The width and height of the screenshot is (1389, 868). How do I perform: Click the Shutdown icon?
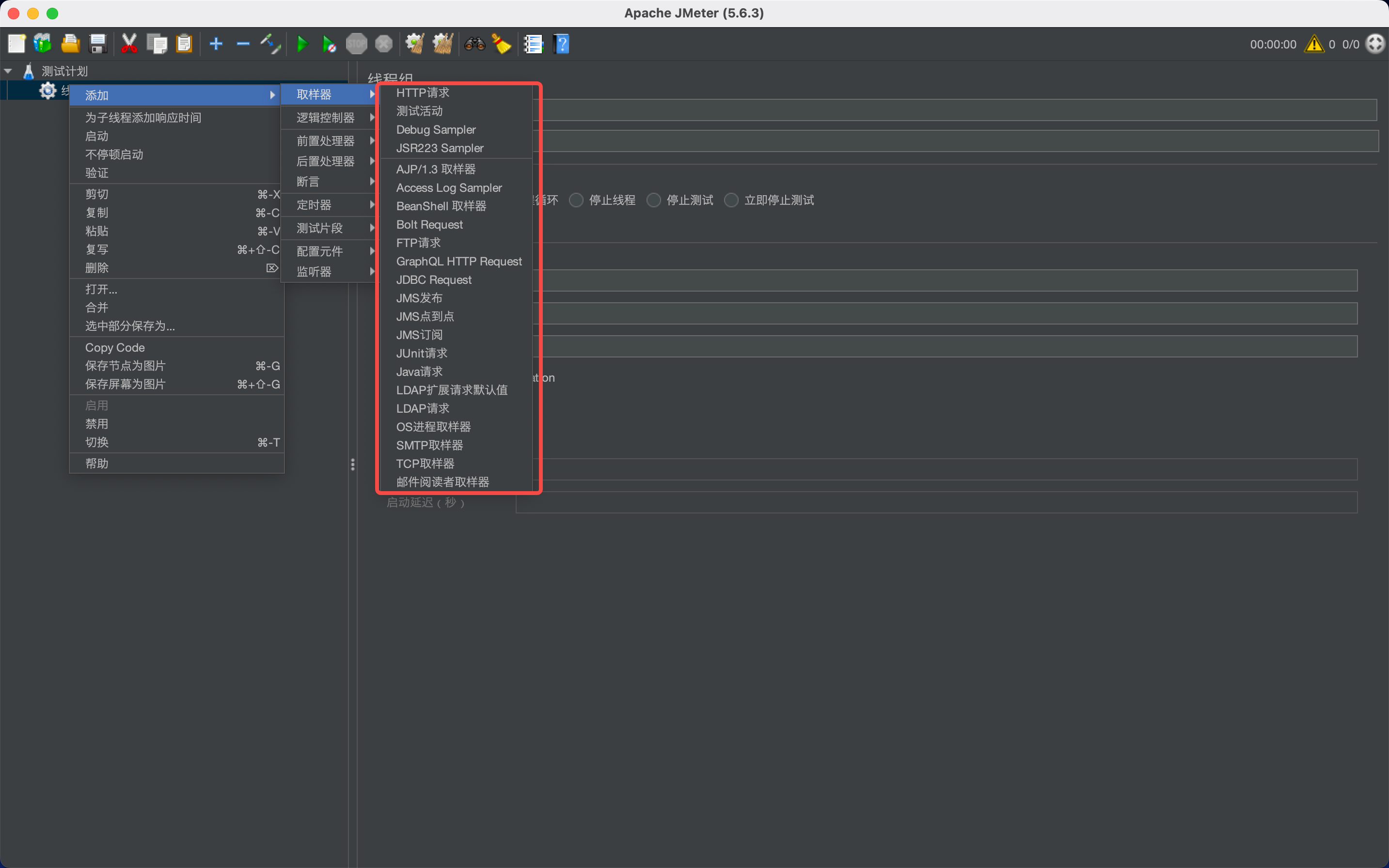[x=383, y=44]
